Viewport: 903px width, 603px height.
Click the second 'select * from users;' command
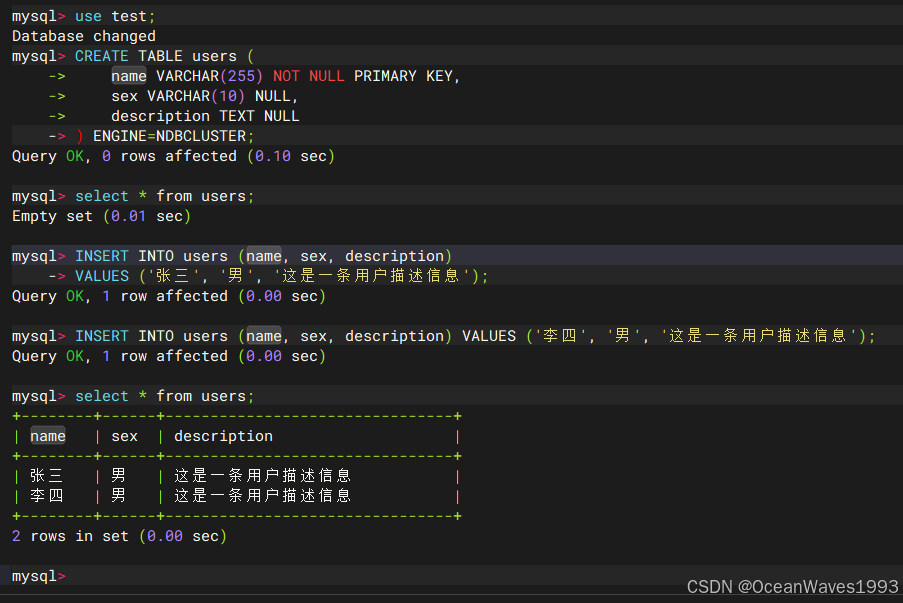(x=133, y=396)
